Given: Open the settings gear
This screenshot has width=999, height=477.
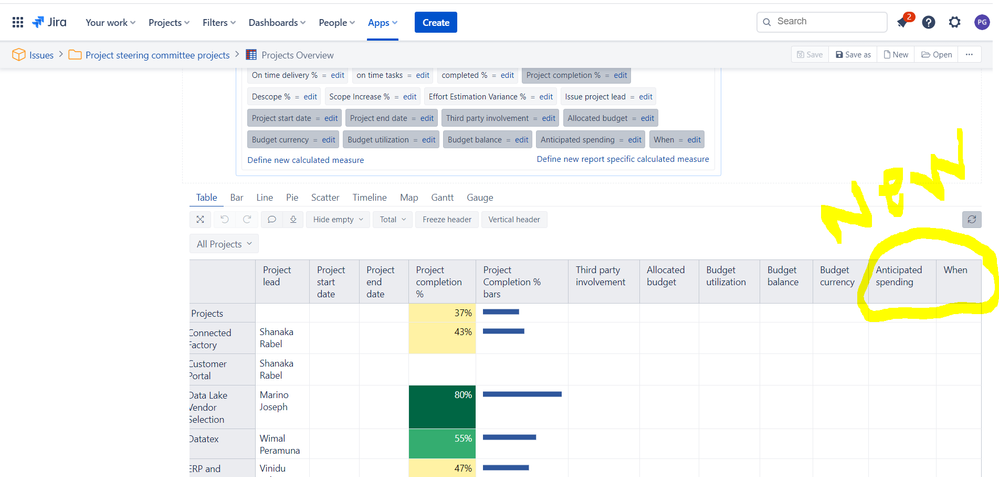Looking at the screenshot, I should (954, 22).
